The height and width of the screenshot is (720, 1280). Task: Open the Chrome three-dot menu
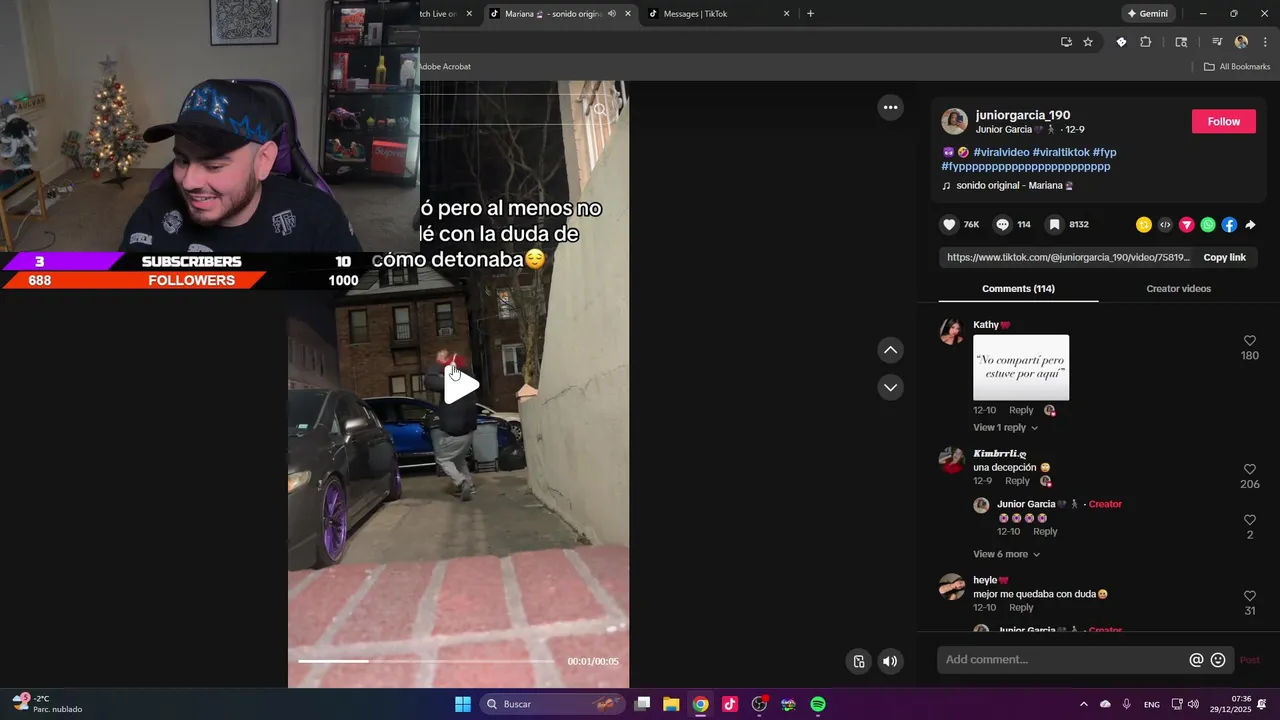(x=1265, y=42)
